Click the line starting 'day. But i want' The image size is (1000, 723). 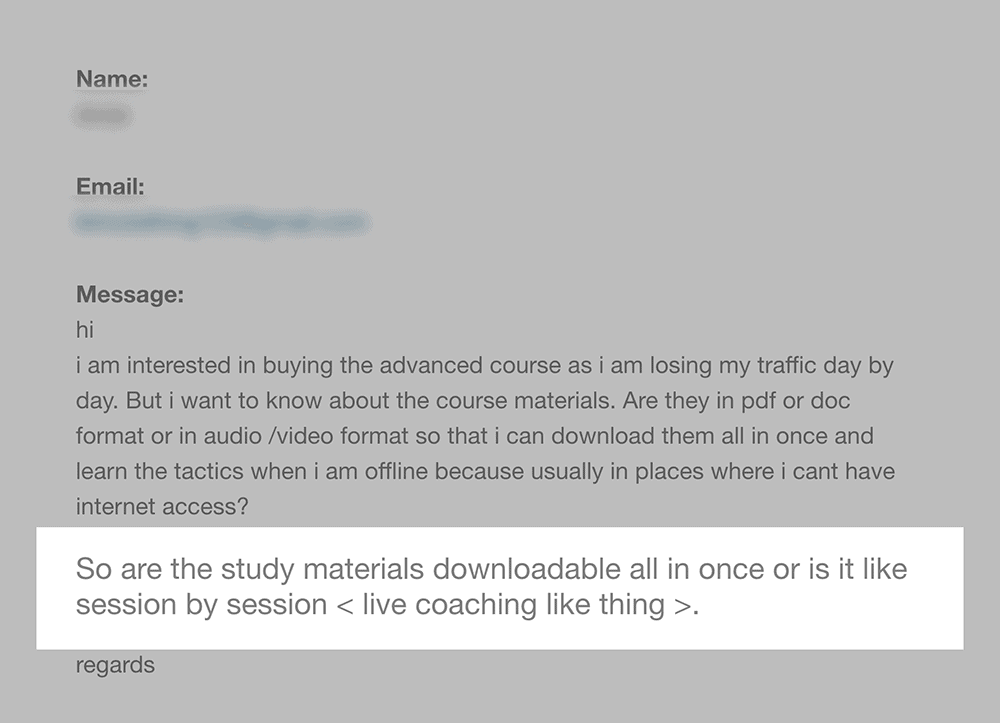coord(463,400)
